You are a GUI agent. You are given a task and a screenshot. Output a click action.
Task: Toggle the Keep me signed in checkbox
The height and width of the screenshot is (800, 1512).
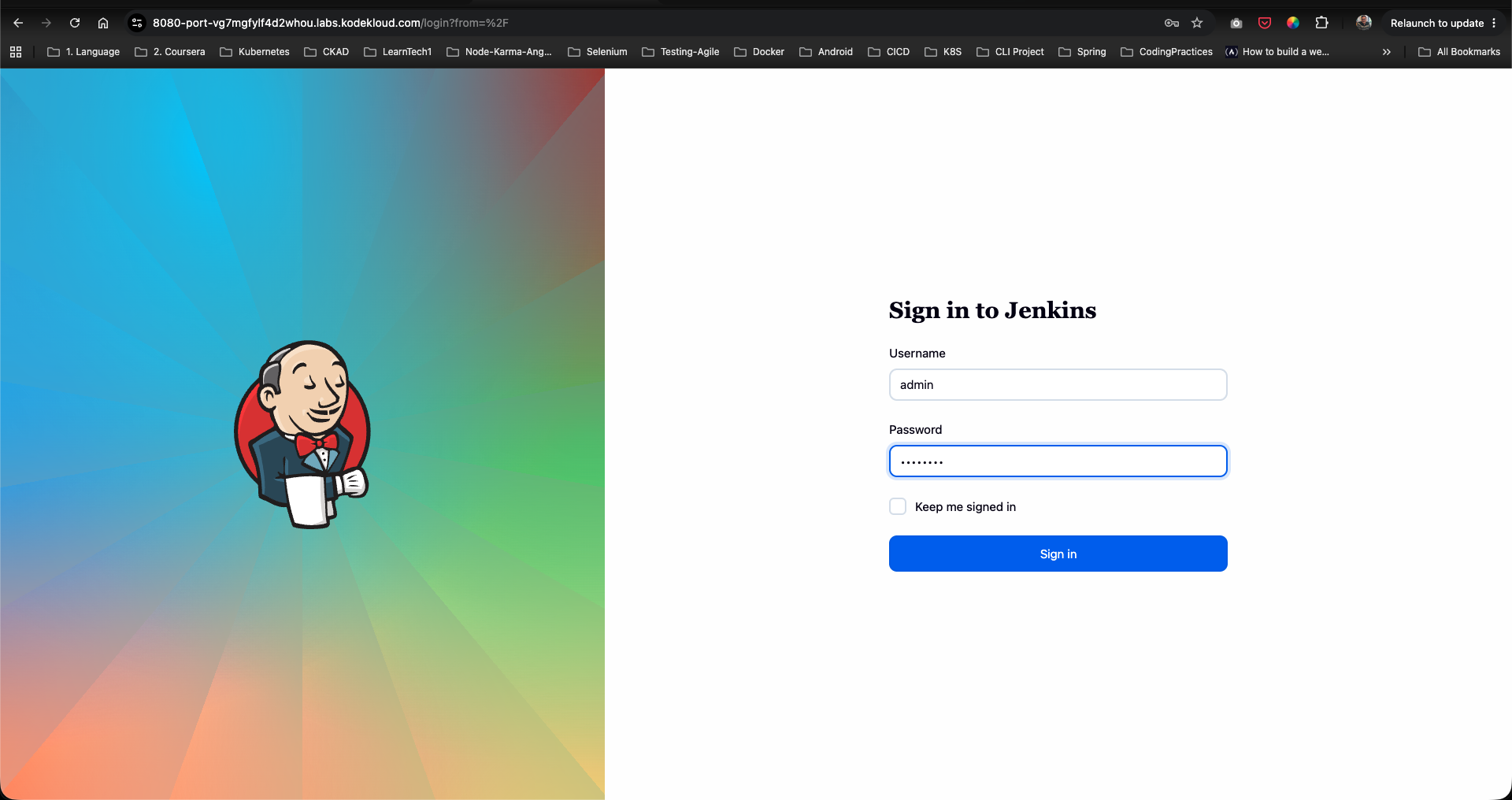coord(898,506)
